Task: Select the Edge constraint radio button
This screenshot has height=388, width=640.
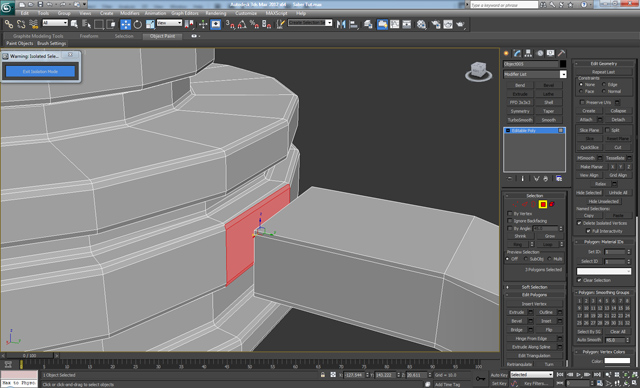Action: pyautogui.click(x=604, y=84)
